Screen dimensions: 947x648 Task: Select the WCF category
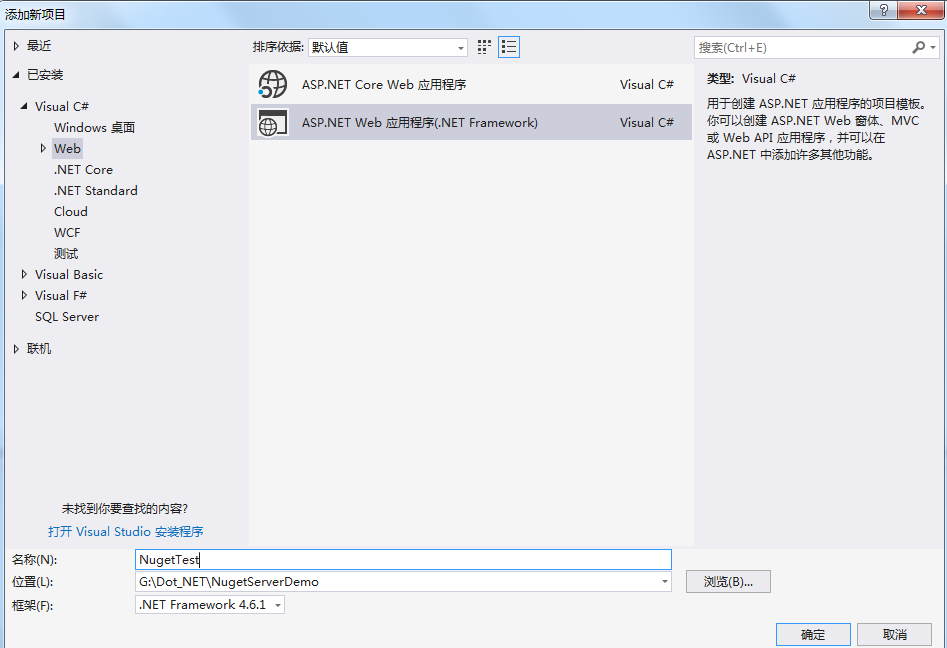point(67,233)
